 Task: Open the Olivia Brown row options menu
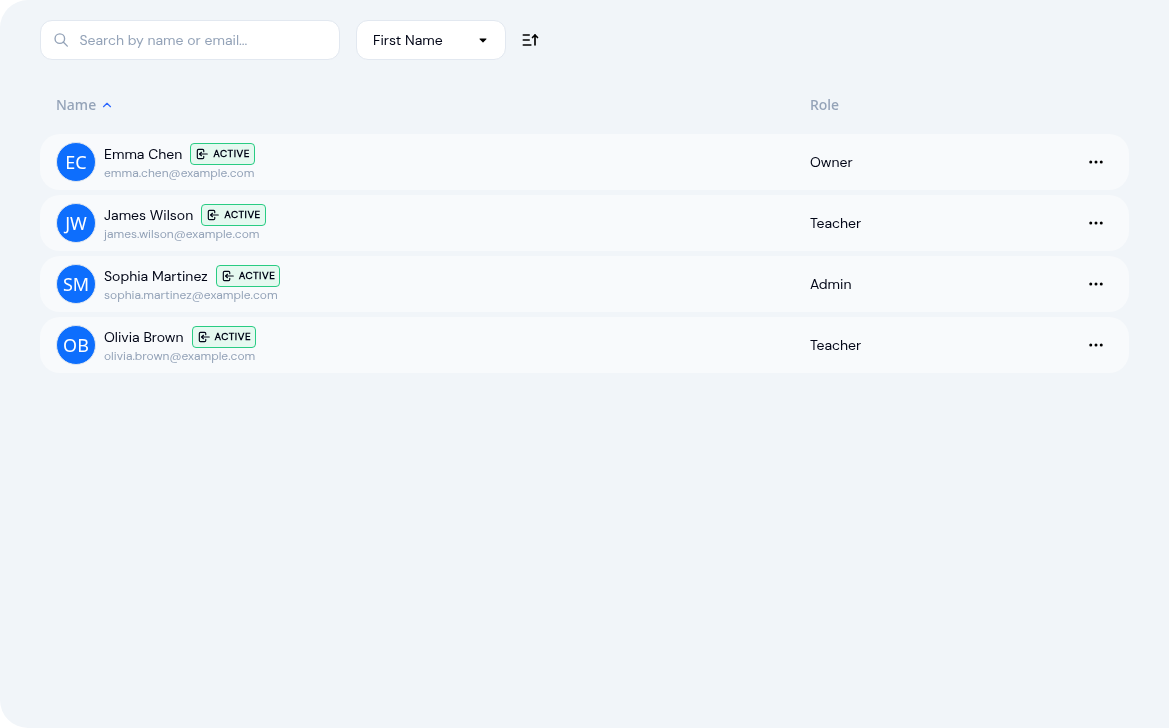(1095, 345)
